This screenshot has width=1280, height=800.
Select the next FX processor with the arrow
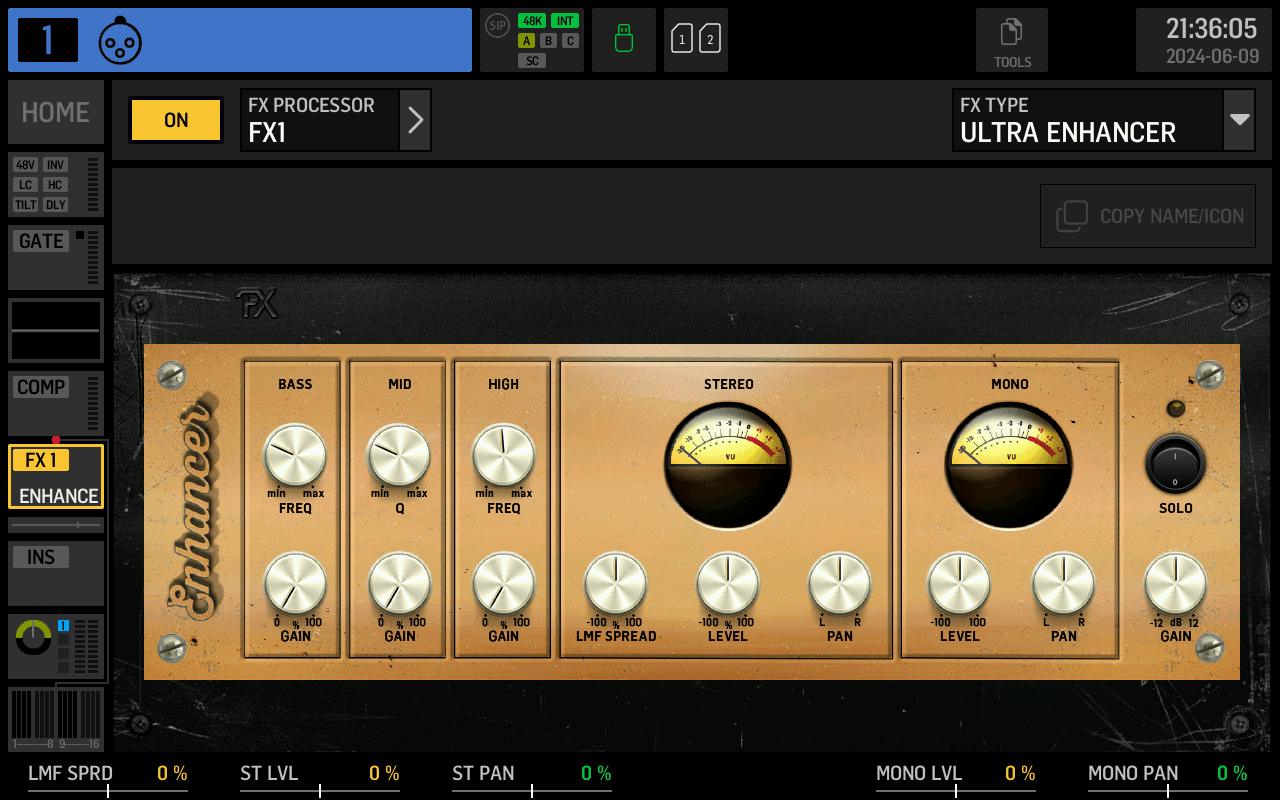415,120
